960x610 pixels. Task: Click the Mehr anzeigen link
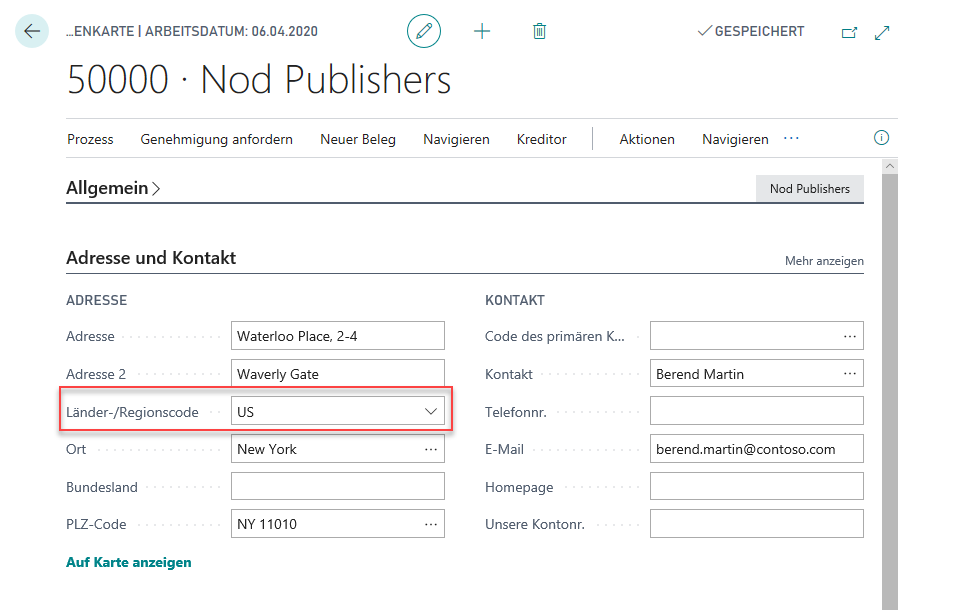[x=824, y=261]
